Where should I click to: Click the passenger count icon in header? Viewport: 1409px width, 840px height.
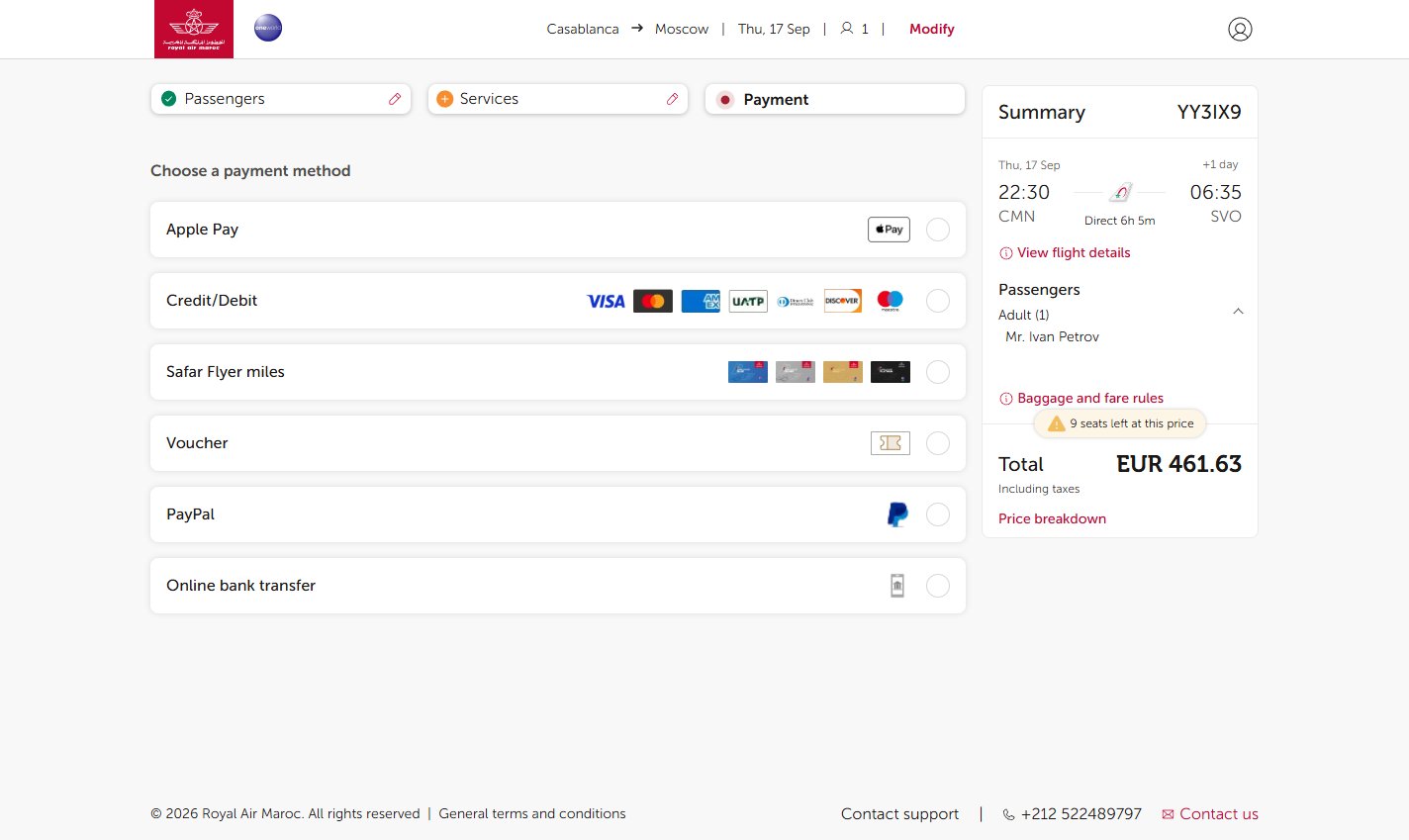847,29
